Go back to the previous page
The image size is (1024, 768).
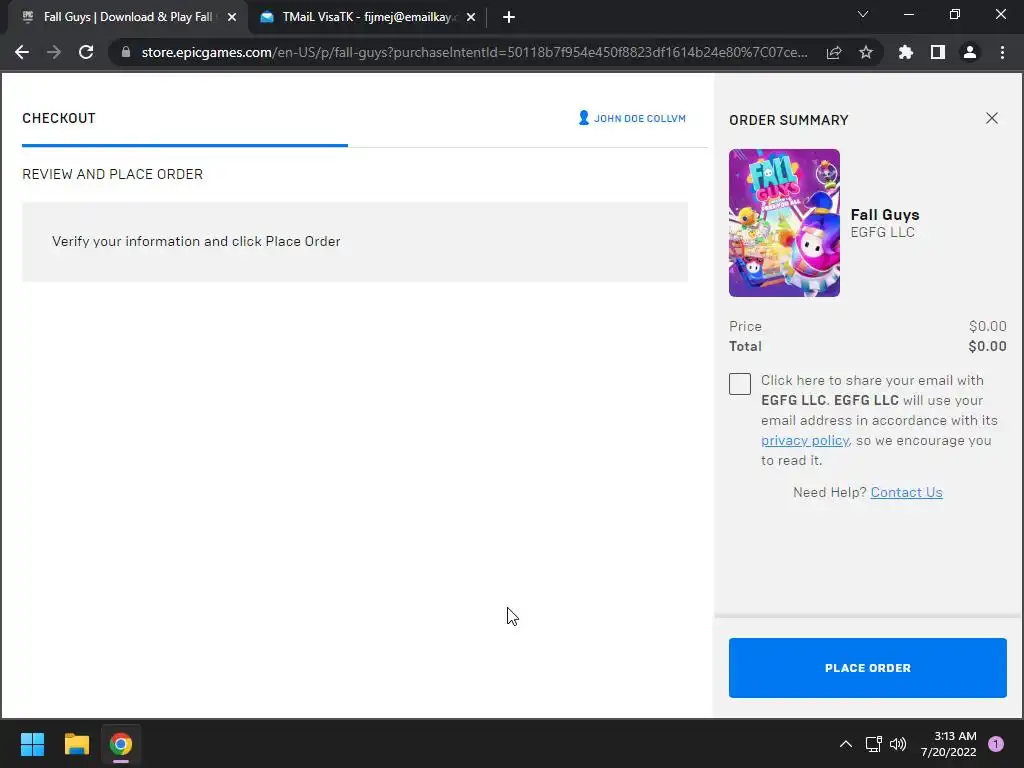[x=22, y=52]
